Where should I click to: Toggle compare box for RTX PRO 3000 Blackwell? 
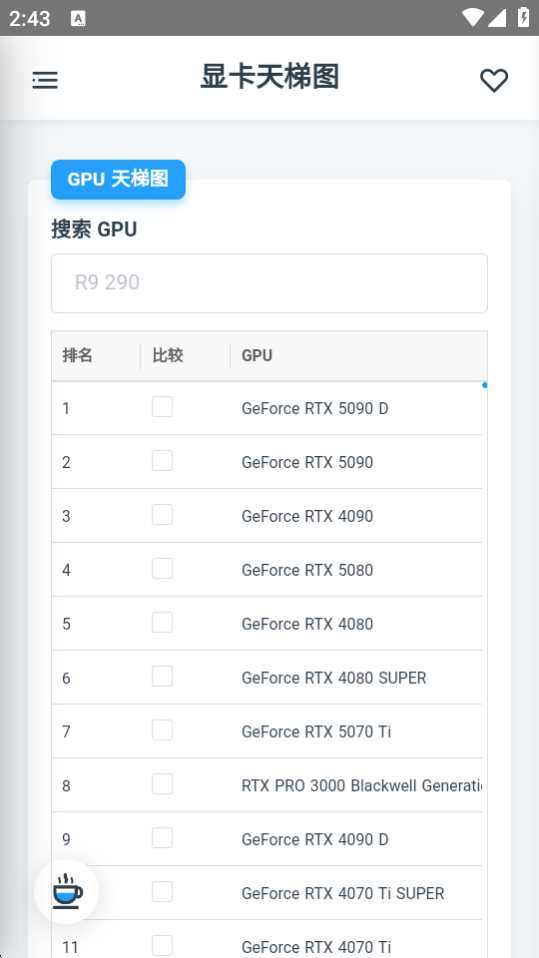click(162, 784)
